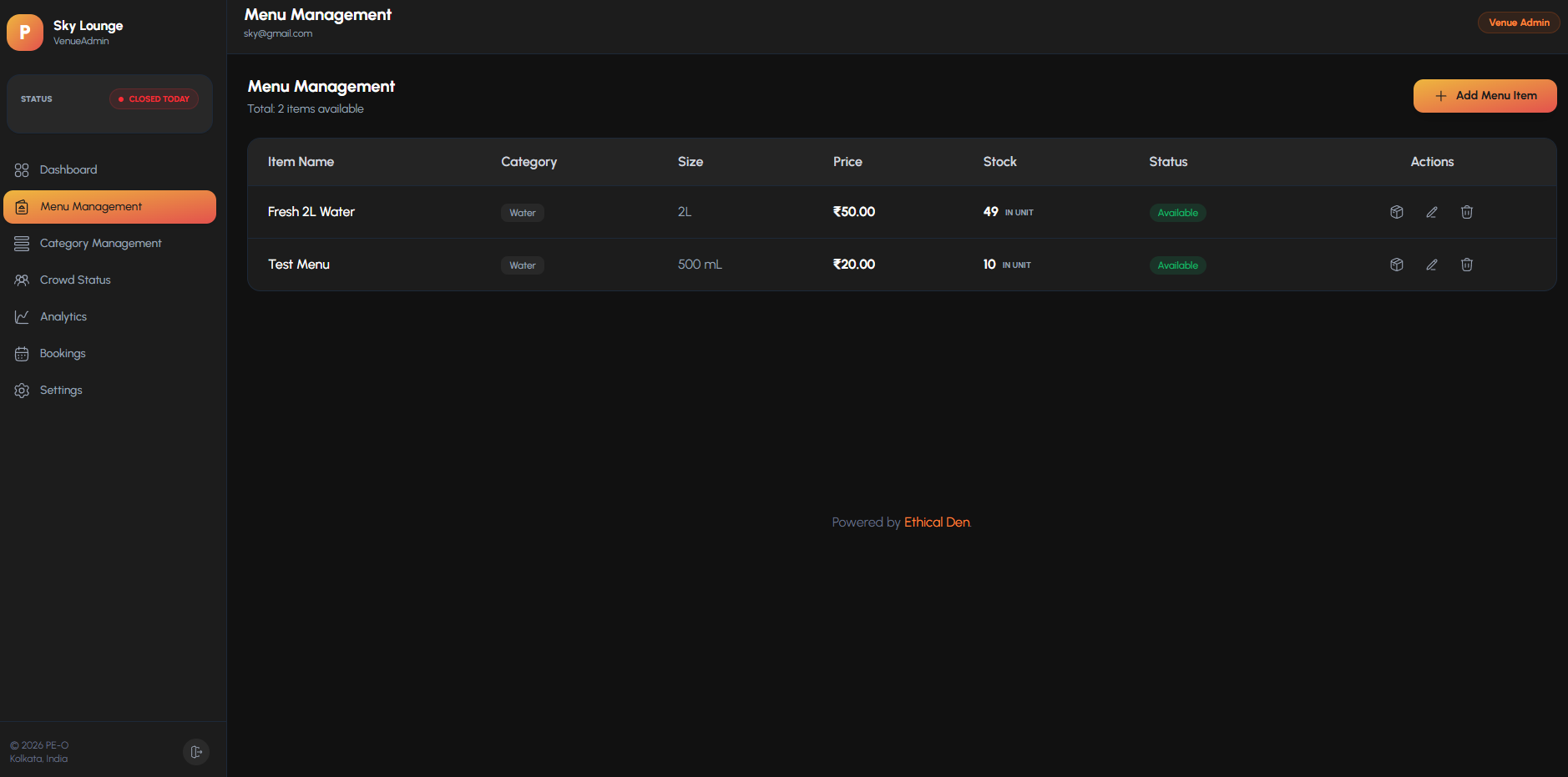Select the Fresh 2L Water item name
This screenshot has width=1568, height=777.
(x=311, y=212)
